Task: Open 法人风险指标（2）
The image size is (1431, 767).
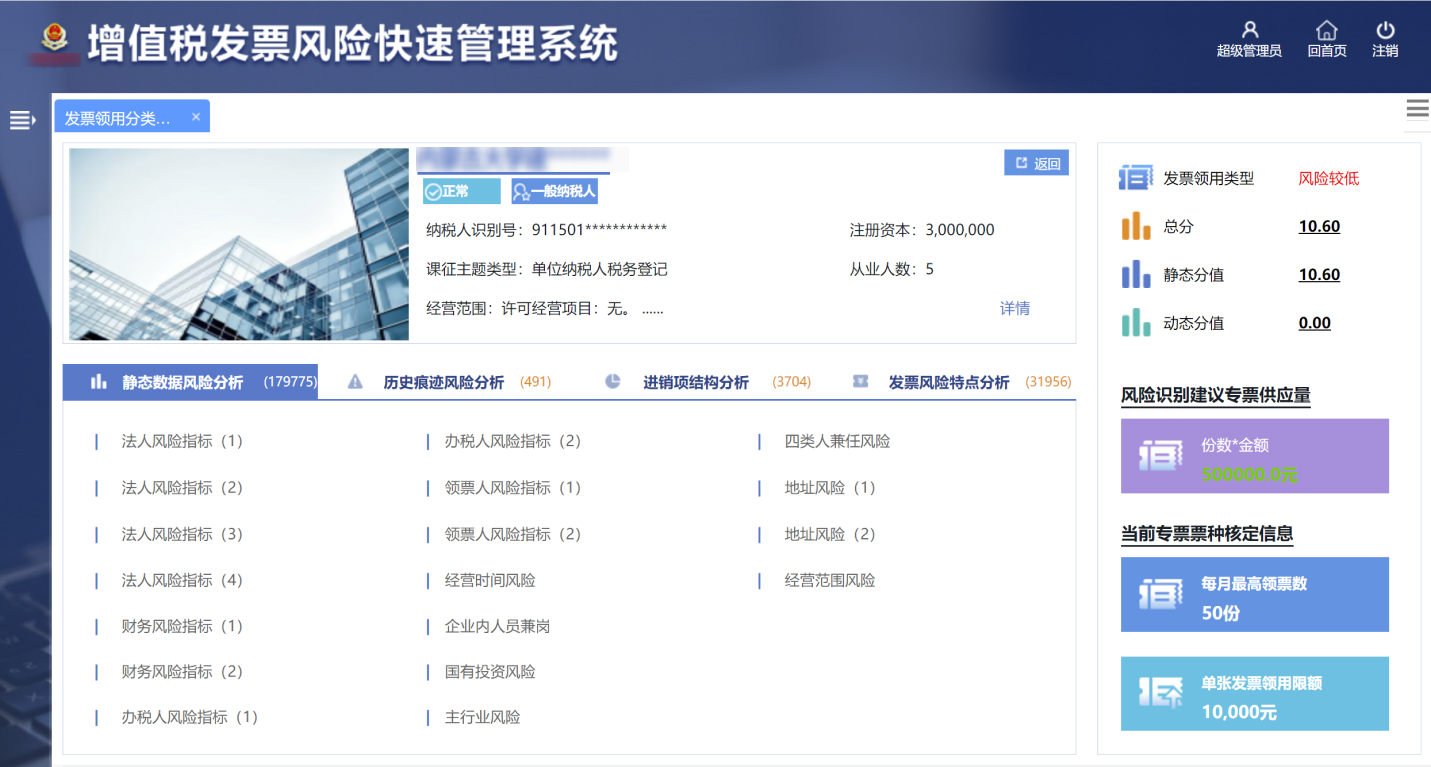Action: pyautogui.click(x=182, y=488)
